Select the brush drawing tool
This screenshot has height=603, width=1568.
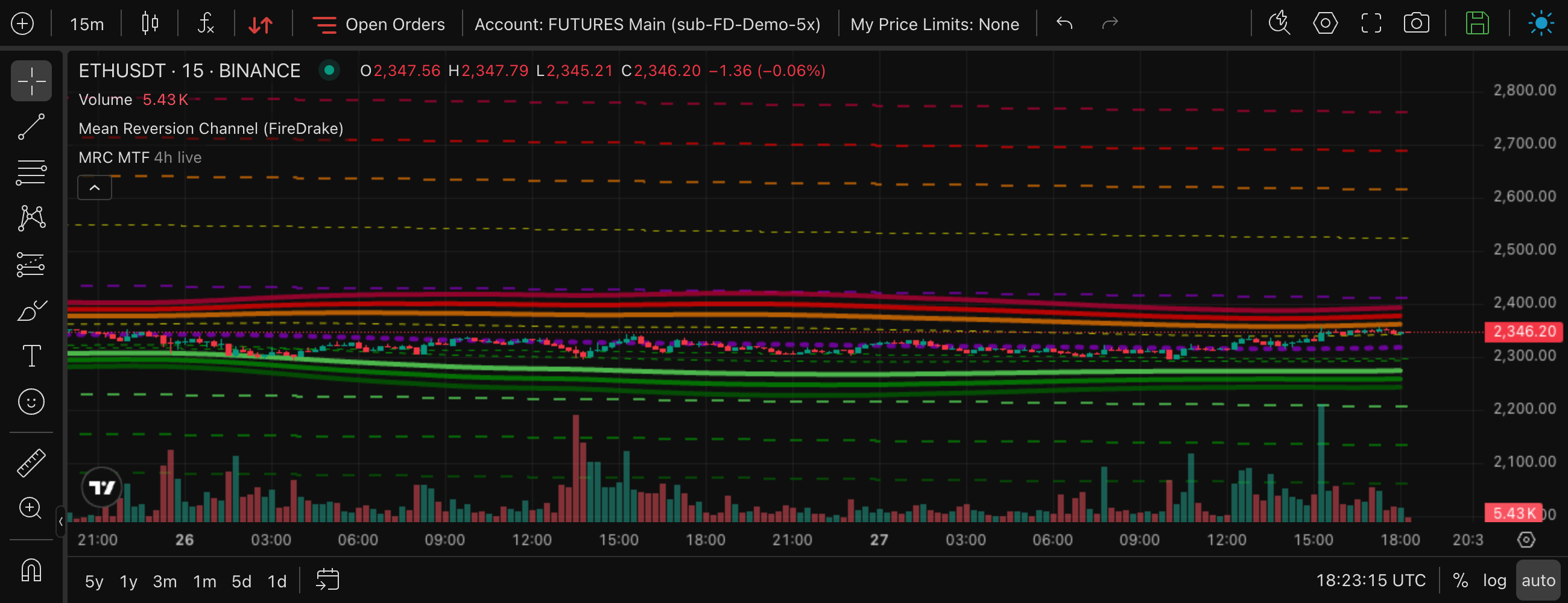[x=31, y=311]
